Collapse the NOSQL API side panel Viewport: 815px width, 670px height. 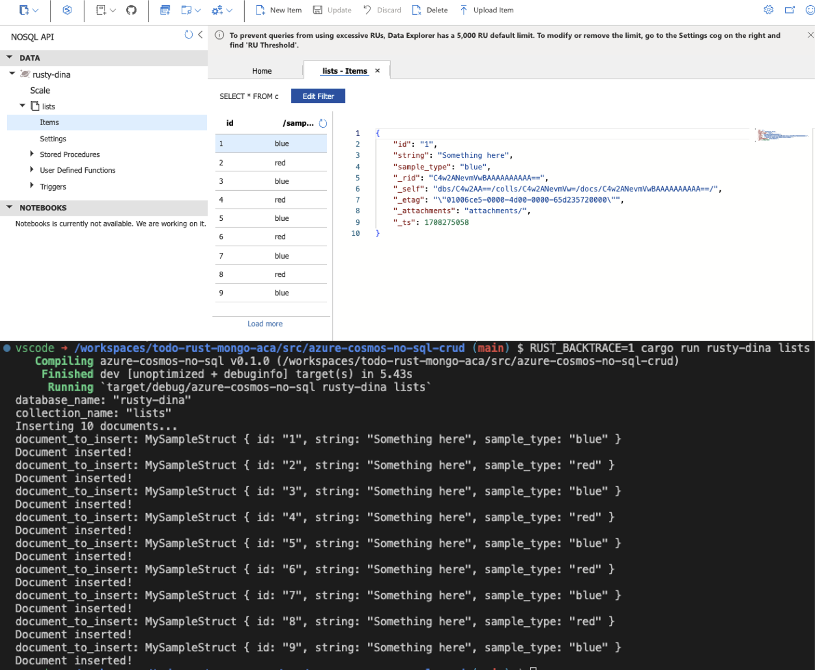click(200, 35)
